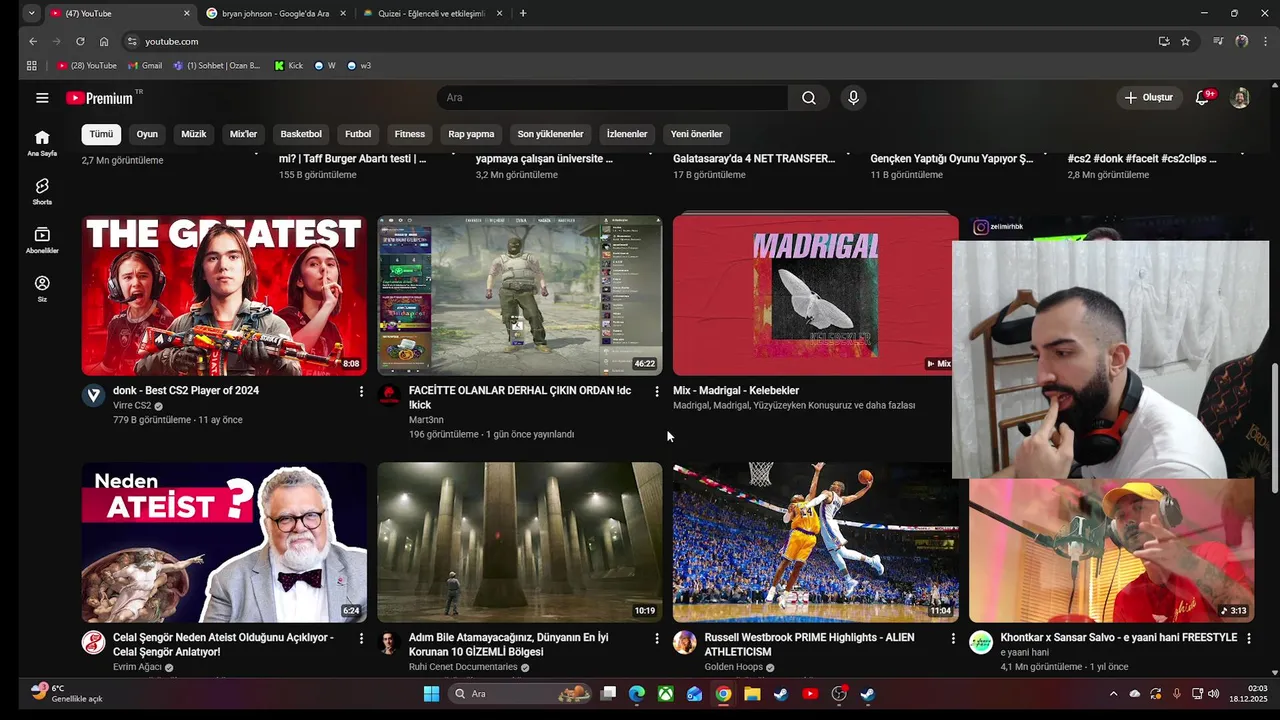This screenshot has height=720, width=1280.
Task: Go to Ana Sayfa in sidebar
Action: coord(42,143)
